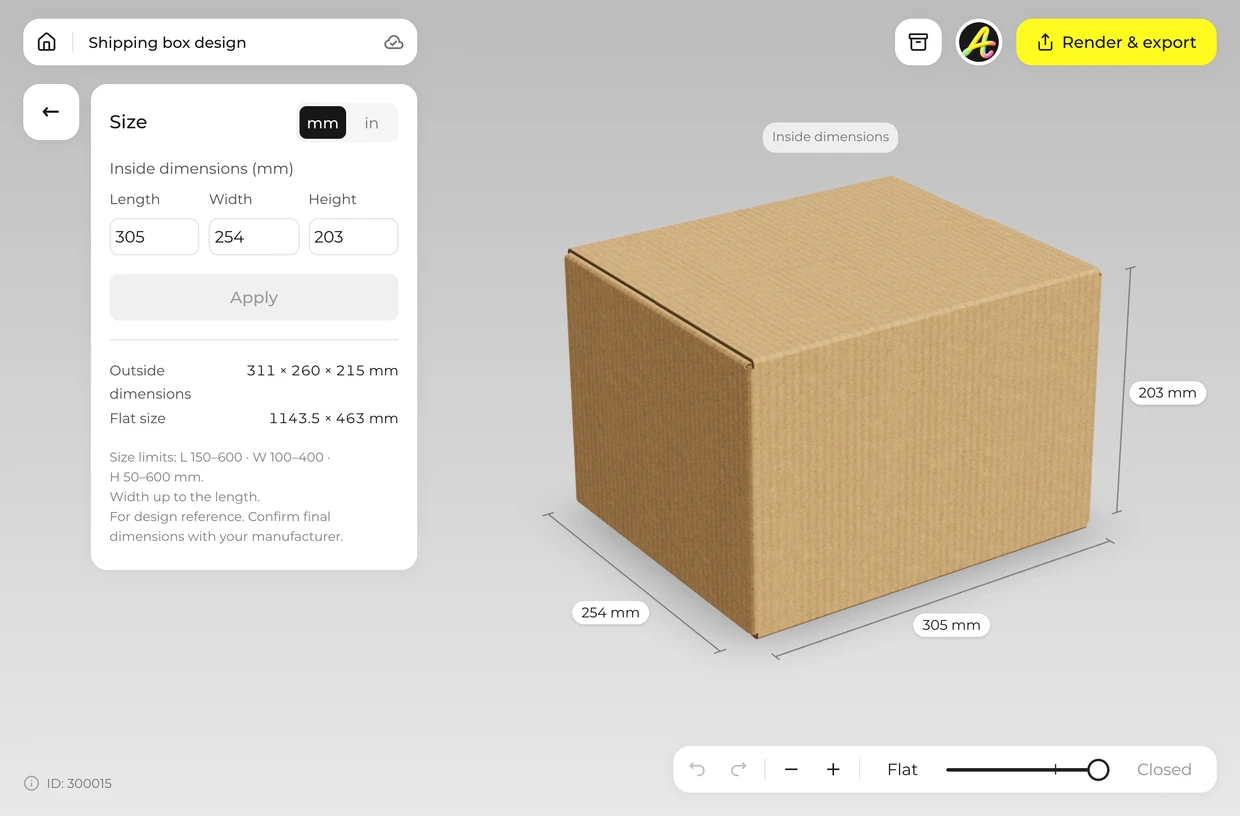Click the Width input field

[x=254, y=237]
